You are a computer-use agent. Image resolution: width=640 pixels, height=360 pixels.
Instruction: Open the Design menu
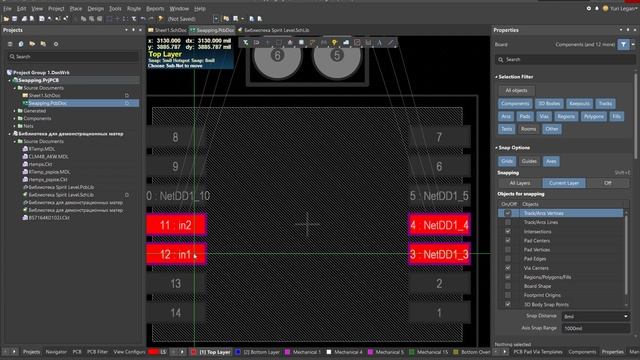click(96, 8)
